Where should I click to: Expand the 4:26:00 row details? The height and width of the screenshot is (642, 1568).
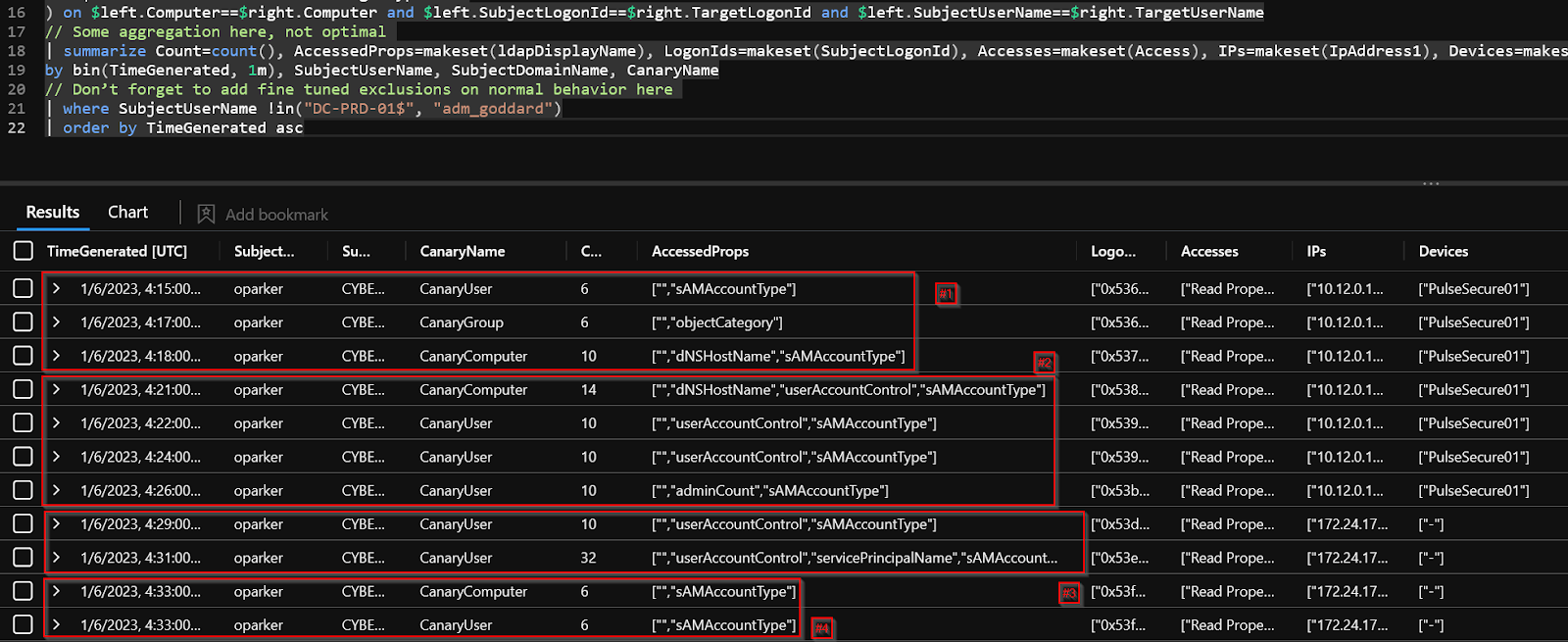click(x=57, y=490)
